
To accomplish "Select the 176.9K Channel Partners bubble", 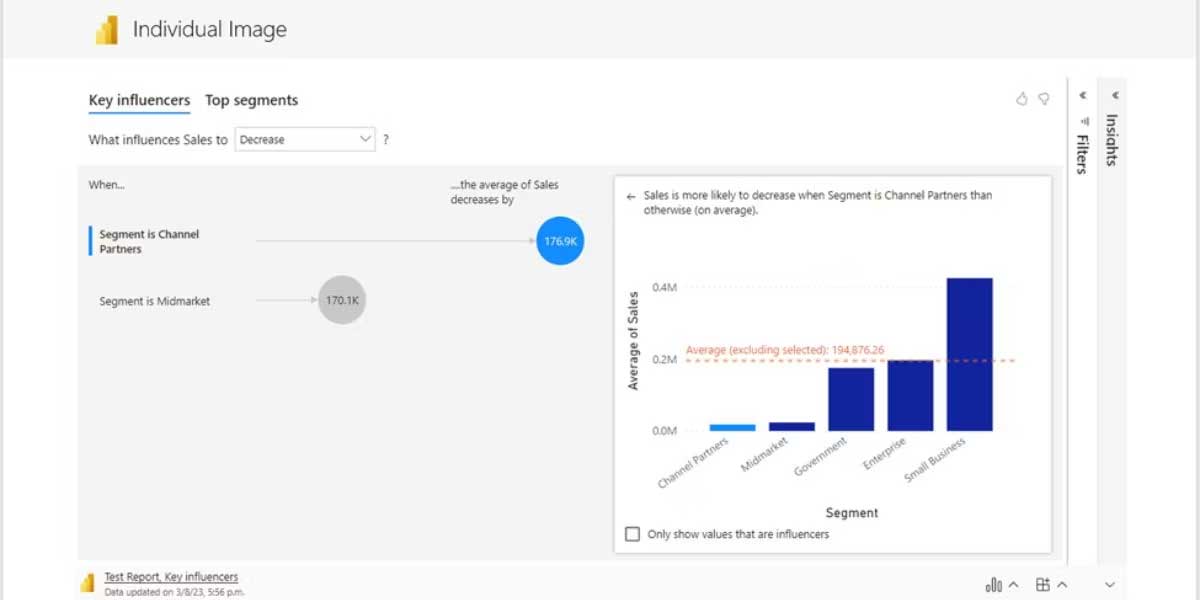I will 560,241.
